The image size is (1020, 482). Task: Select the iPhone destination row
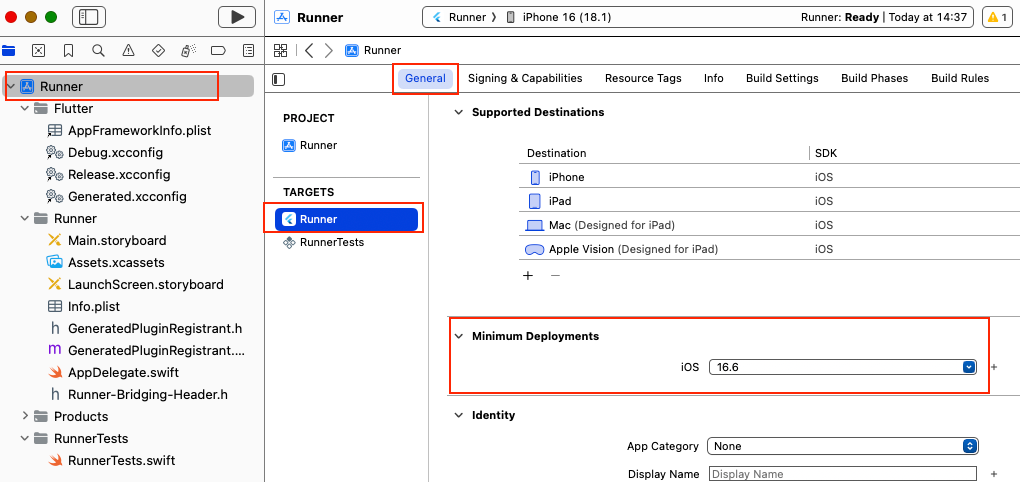(769, 177)
